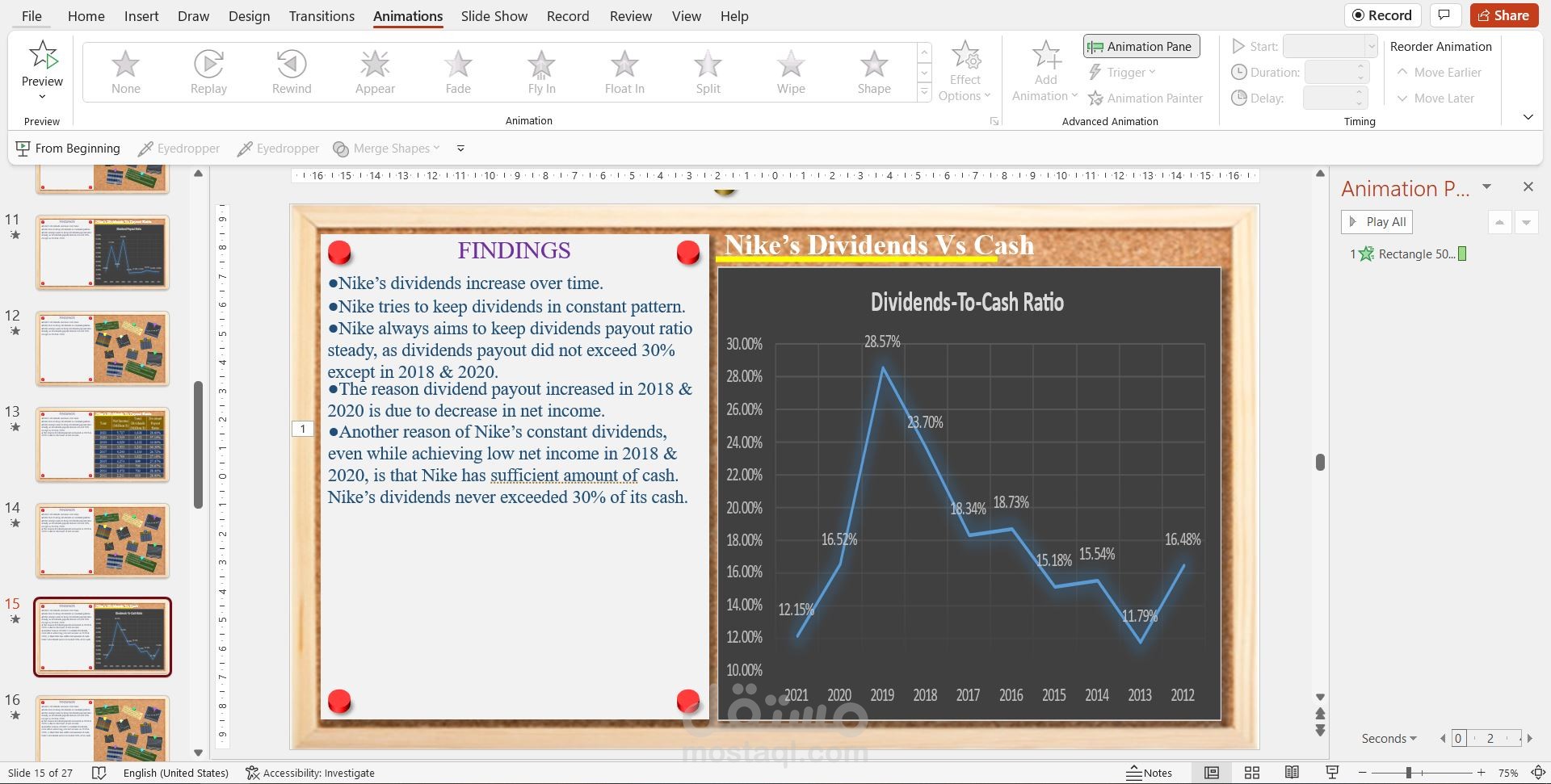Open the File menu
The width and height of the screenshot is (1551, 784).
click(x=32, y=16)
